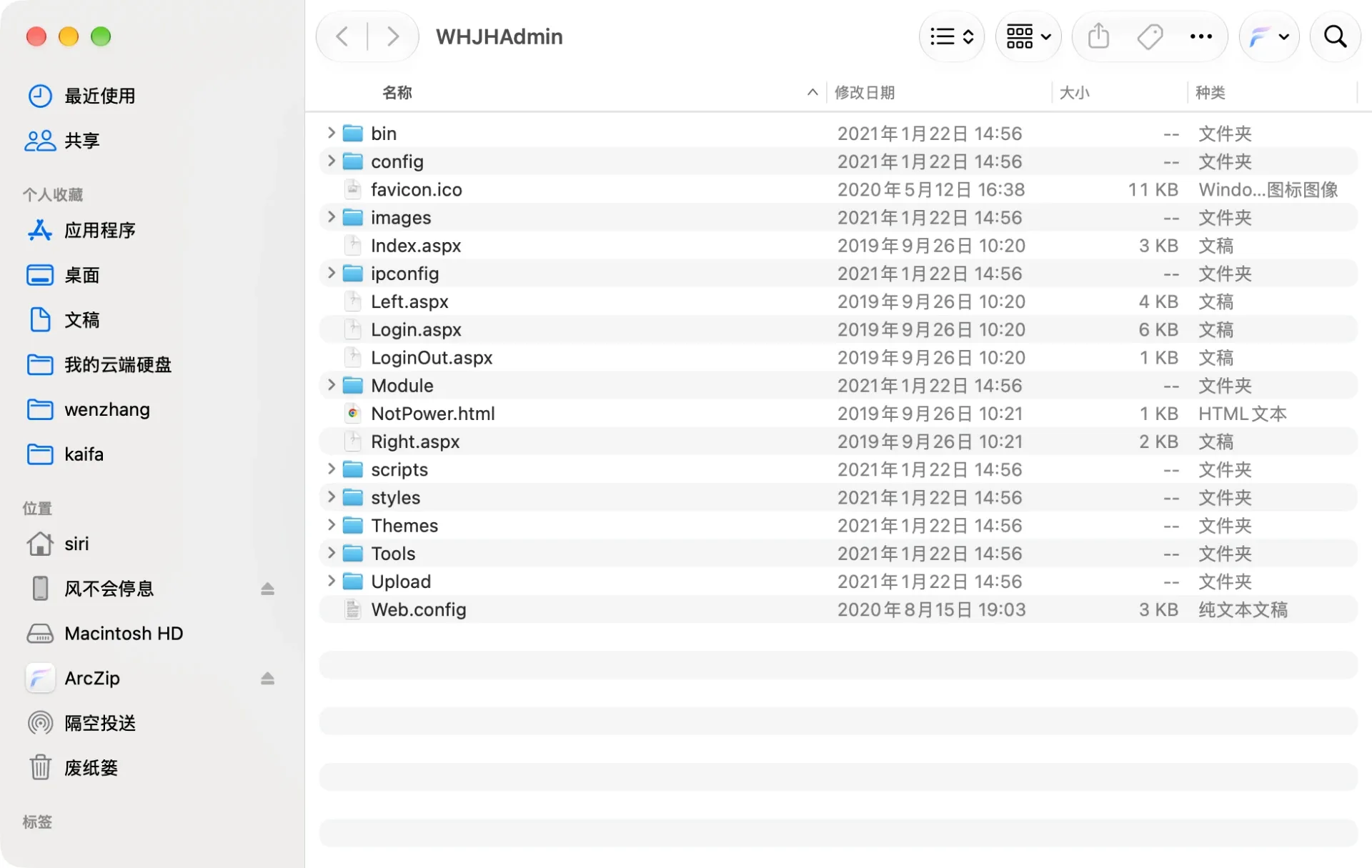Viewport: 1372px width, 868px height.
Task: Select the Login.aspx file
Action: coord(838,329)
